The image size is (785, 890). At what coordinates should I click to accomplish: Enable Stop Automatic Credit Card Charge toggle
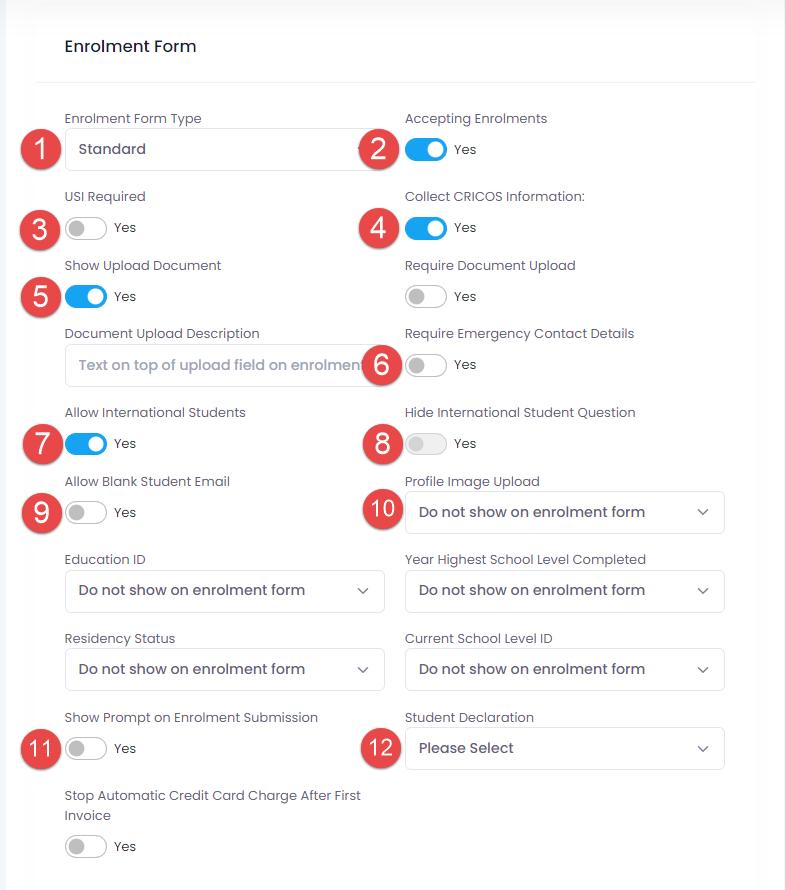(86, 847)
